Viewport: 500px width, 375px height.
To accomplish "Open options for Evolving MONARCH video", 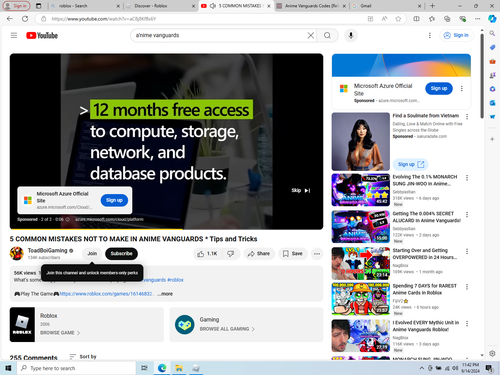I will (x=467, y=178).
